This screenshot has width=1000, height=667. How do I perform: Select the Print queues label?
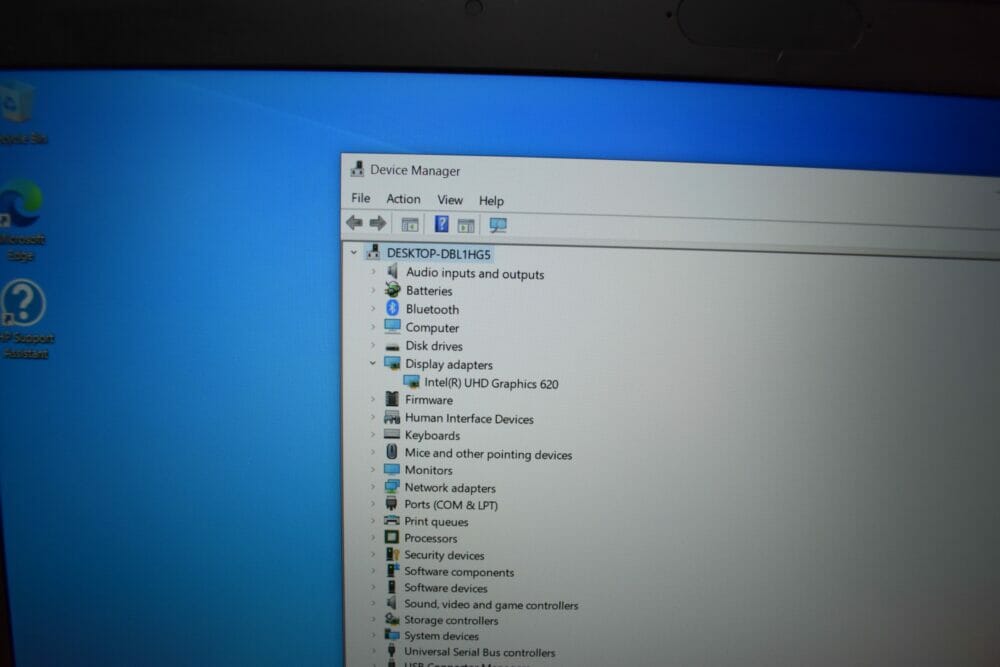(436, 522)
